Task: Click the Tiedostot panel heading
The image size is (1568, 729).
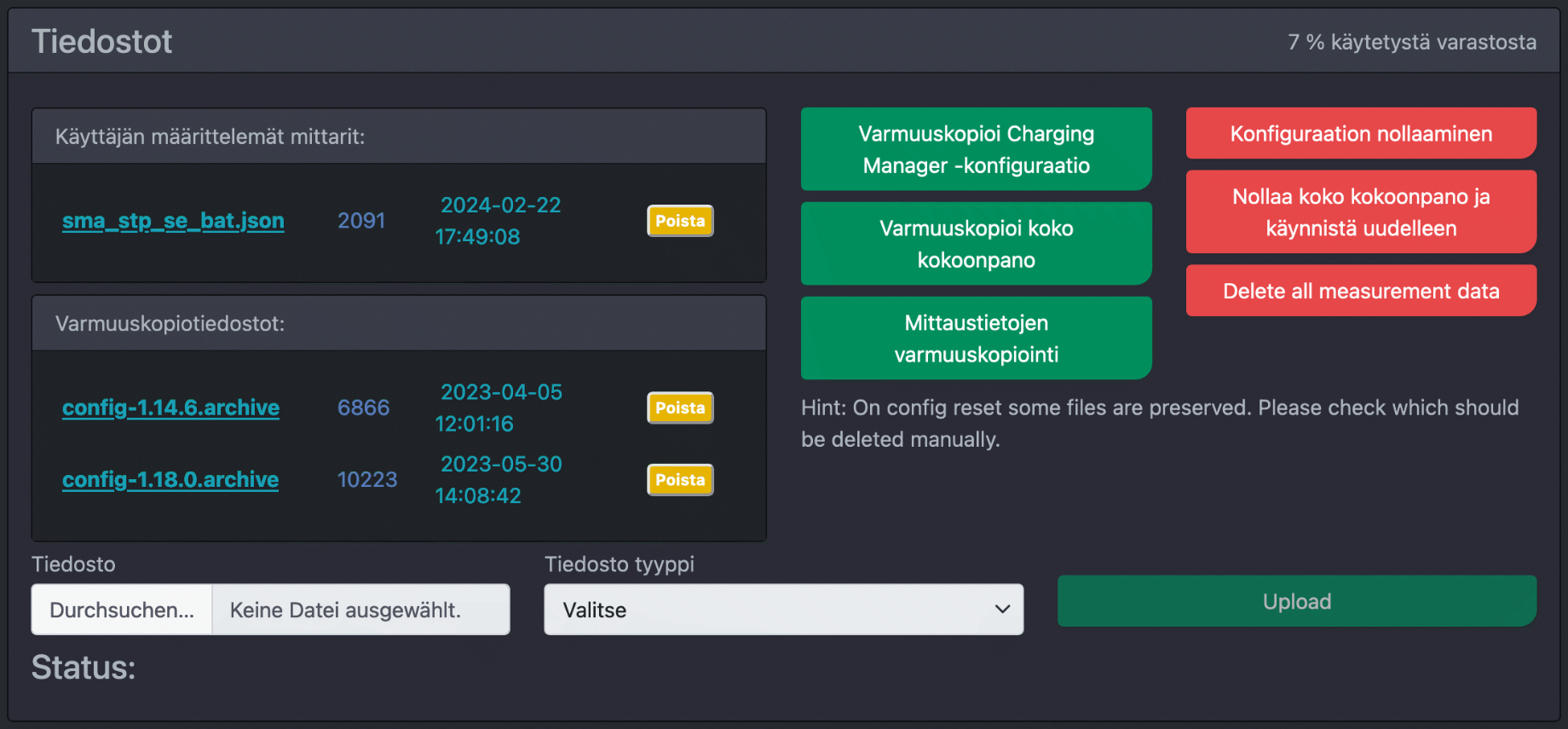Action: (x=102, y=42)
